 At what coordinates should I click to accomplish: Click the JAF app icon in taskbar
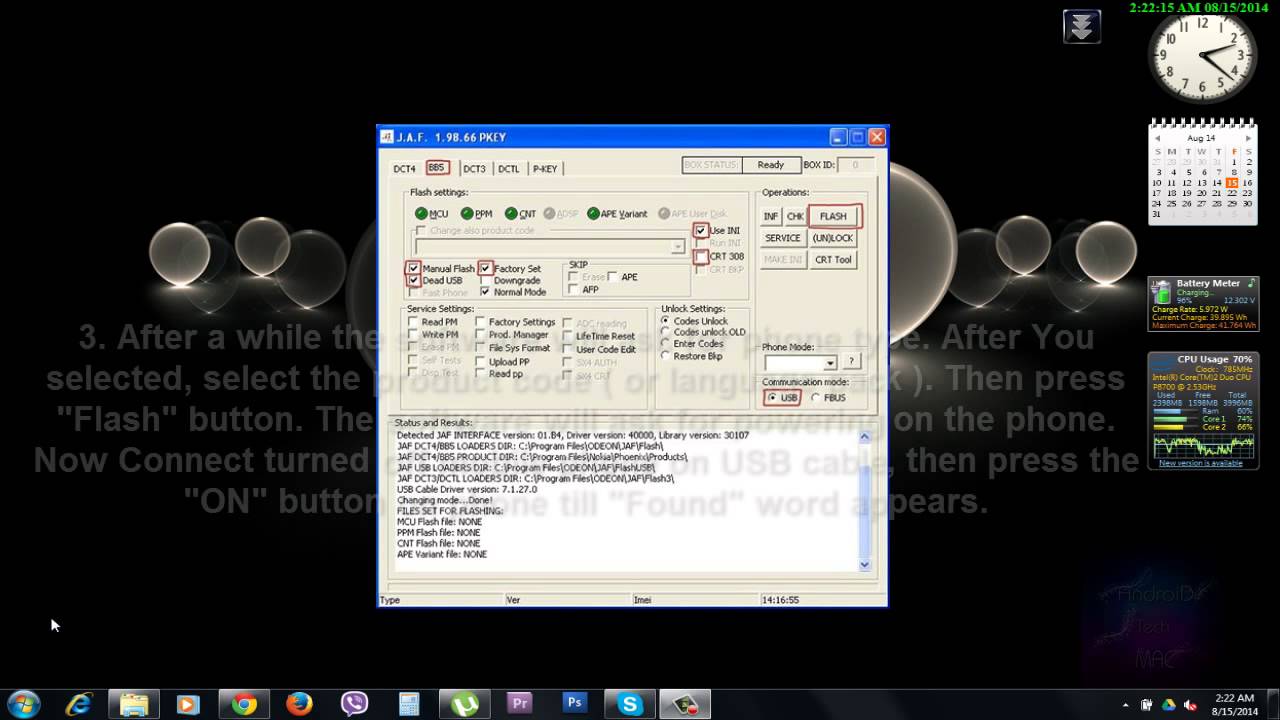pyautogui.click(x=685, y=704)
